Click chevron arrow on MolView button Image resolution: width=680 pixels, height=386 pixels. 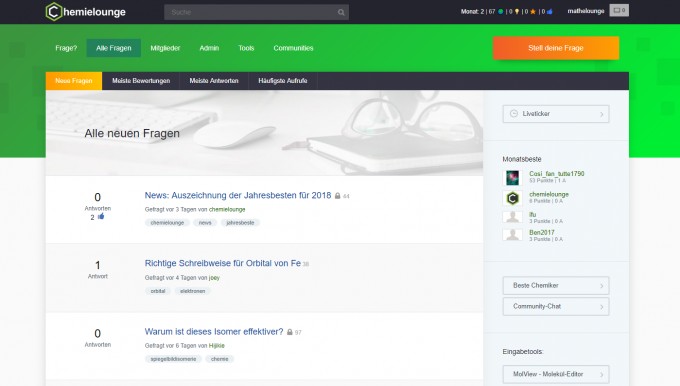coord(602,375)
